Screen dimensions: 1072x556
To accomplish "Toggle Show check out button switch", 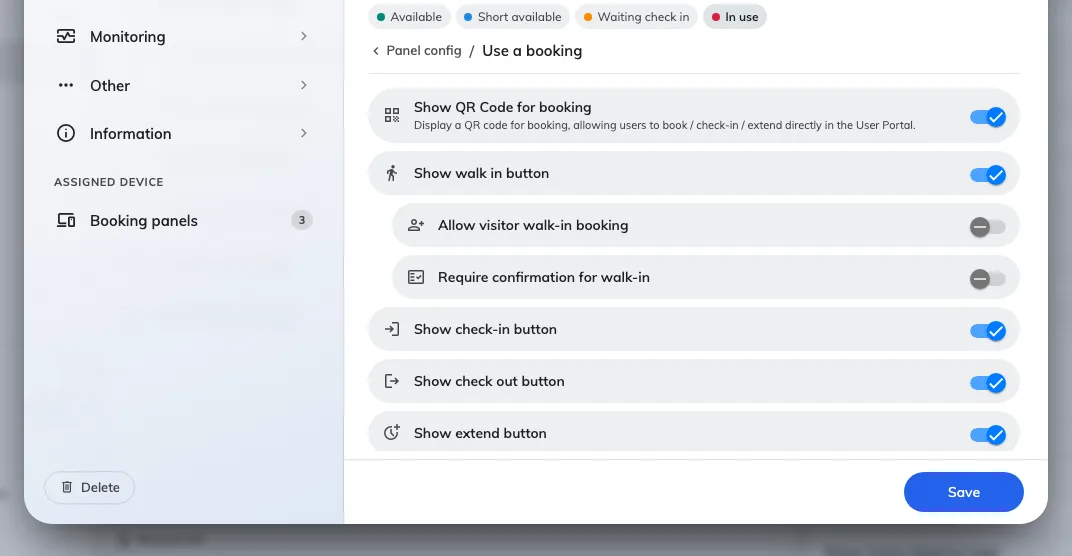I will coord(988,382).
